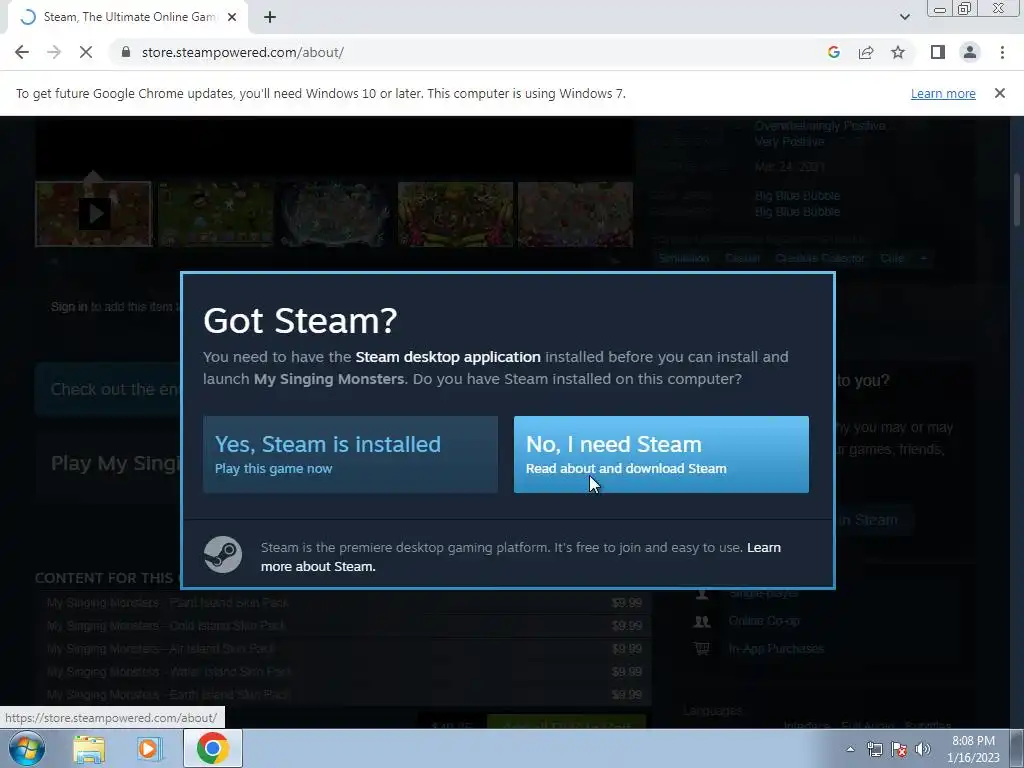
Task: Open Windows Media Player from taskbar
Action: click(149, 748)
